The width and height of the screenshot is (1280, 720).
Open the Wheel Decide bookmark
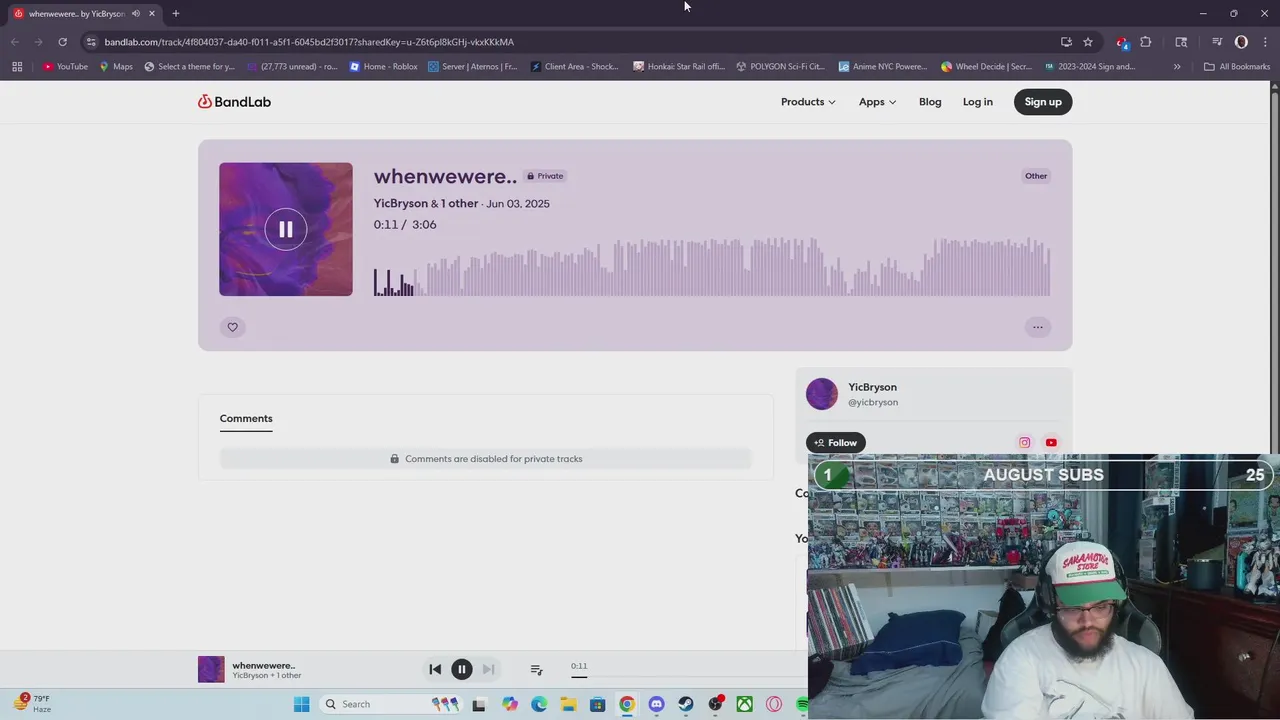tap(986, 67)
